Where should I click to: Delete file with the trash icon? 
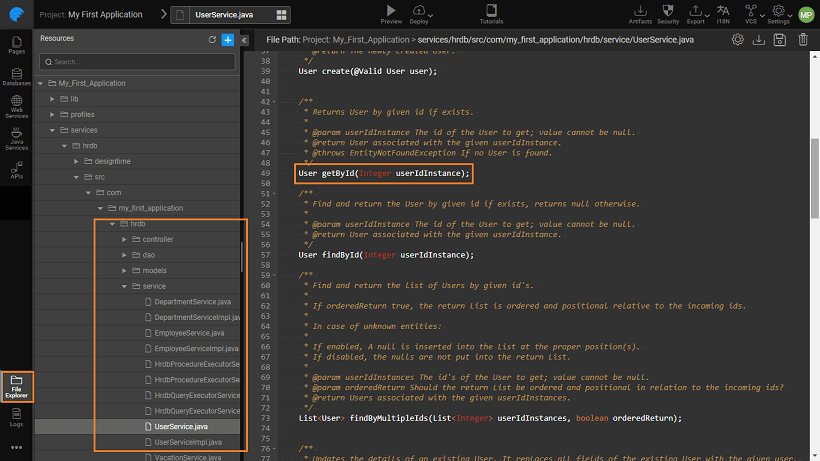click(x=803, y=40)
